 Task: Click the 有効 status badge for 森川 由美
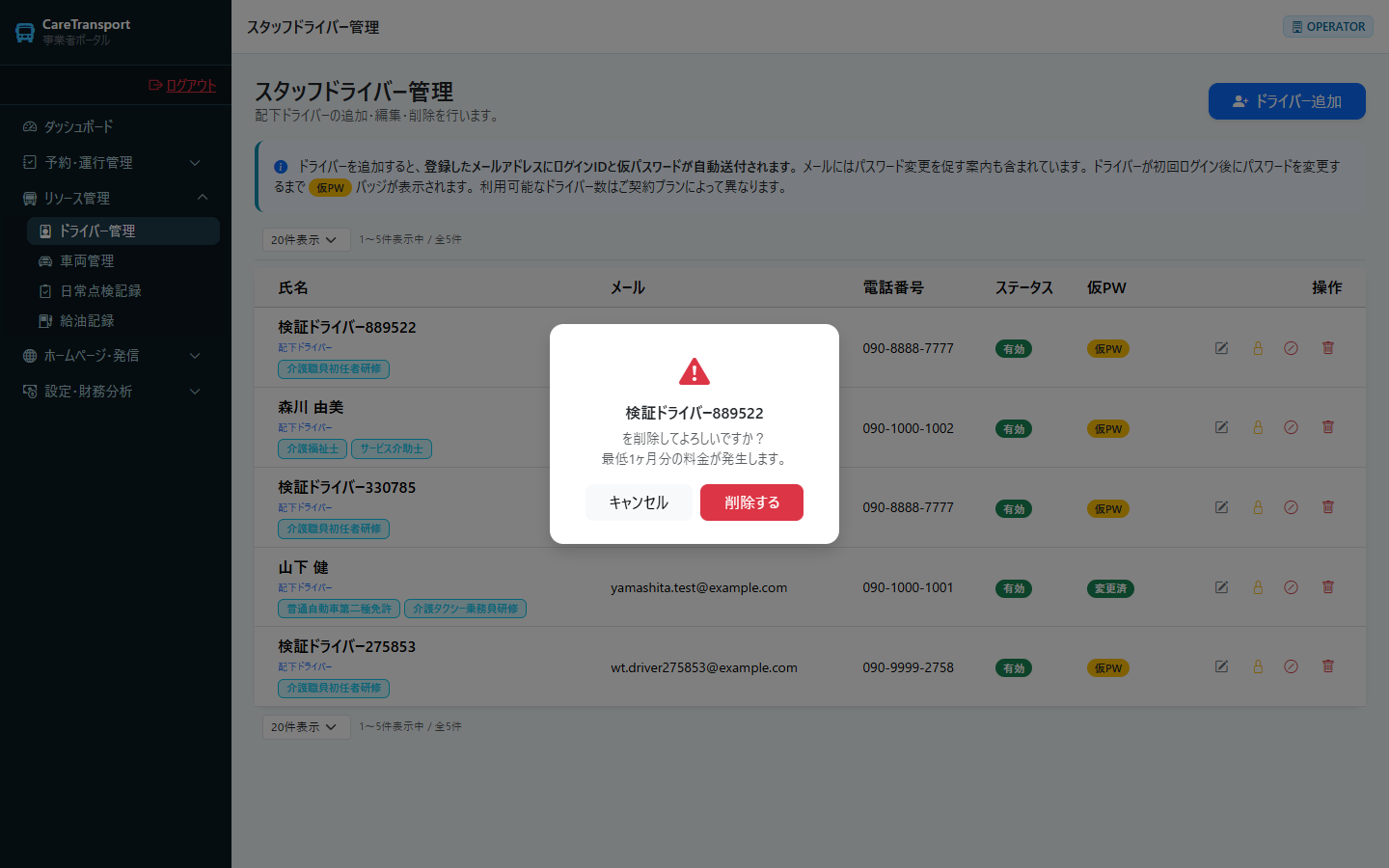tap(1014, 429)
